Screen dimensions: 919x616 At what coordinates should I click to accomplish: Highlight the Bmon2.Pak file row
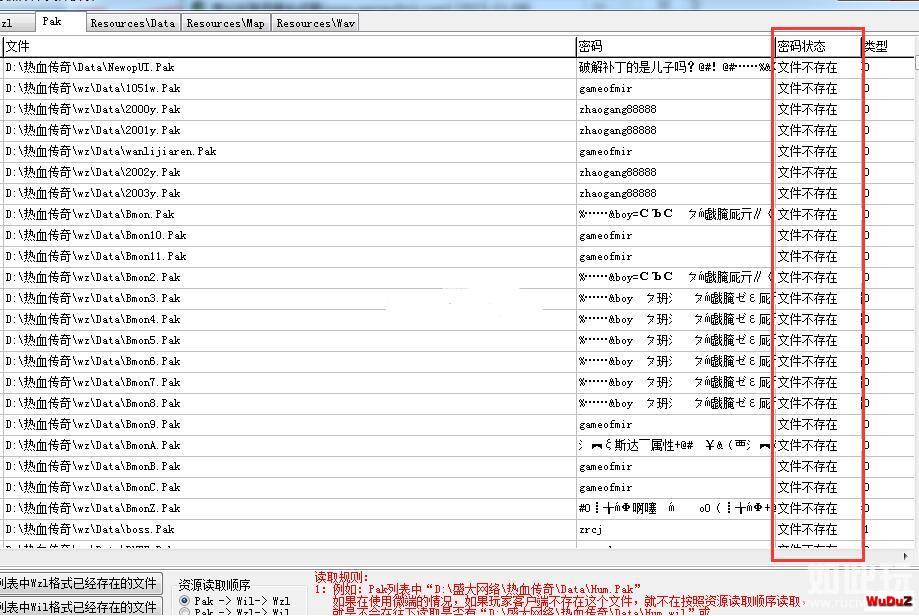93,278
